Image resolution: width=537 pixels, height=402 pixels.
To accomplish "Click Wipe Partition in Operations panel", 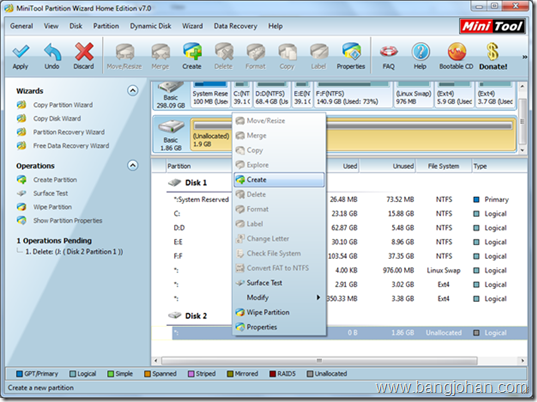I will click(x=52, y=207).
